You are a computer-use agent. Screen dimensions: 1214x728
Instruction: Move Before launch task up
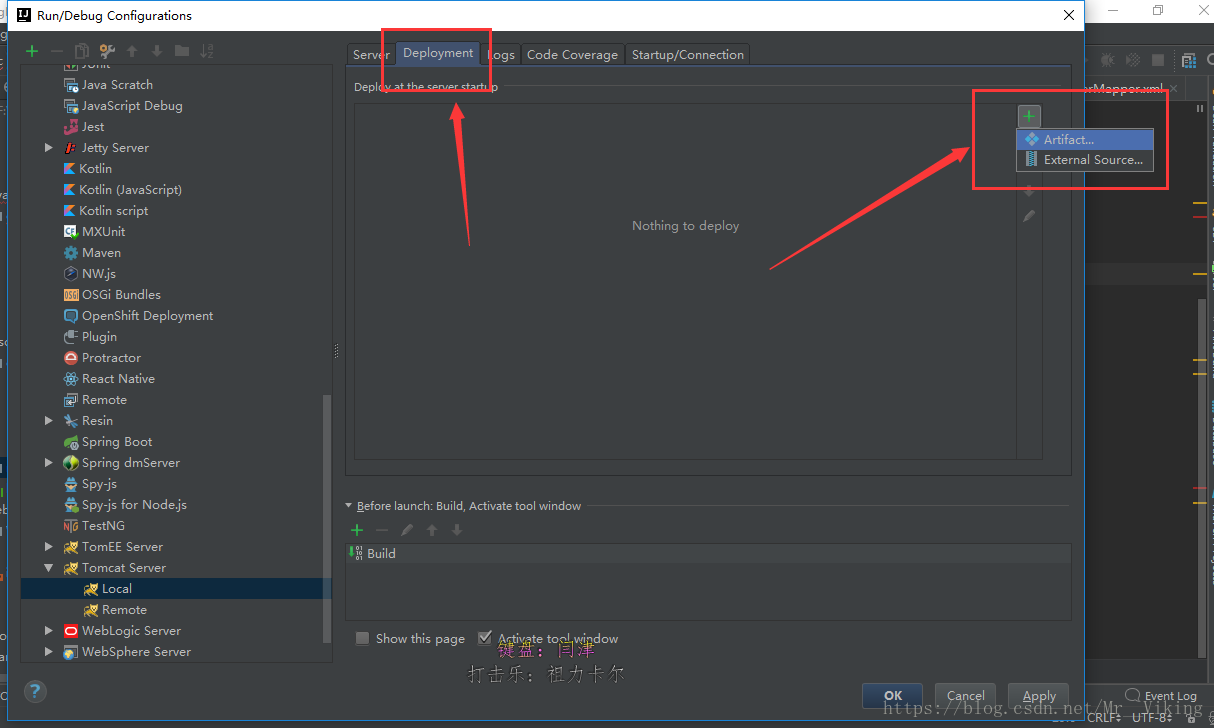point(432,530)
